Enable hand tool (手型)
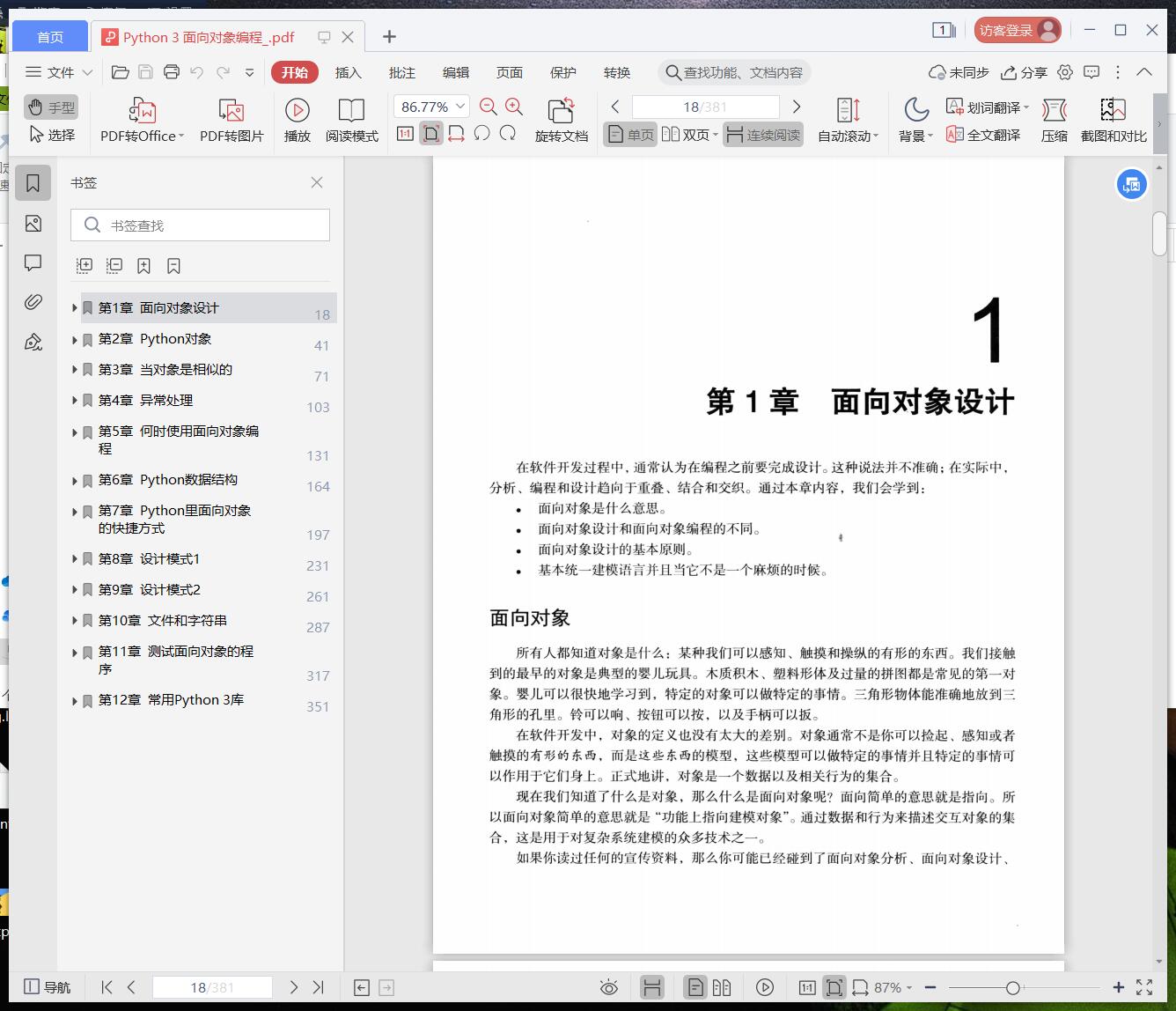The width and height of the screenshot is (1176, 1011). coord(51,107)
